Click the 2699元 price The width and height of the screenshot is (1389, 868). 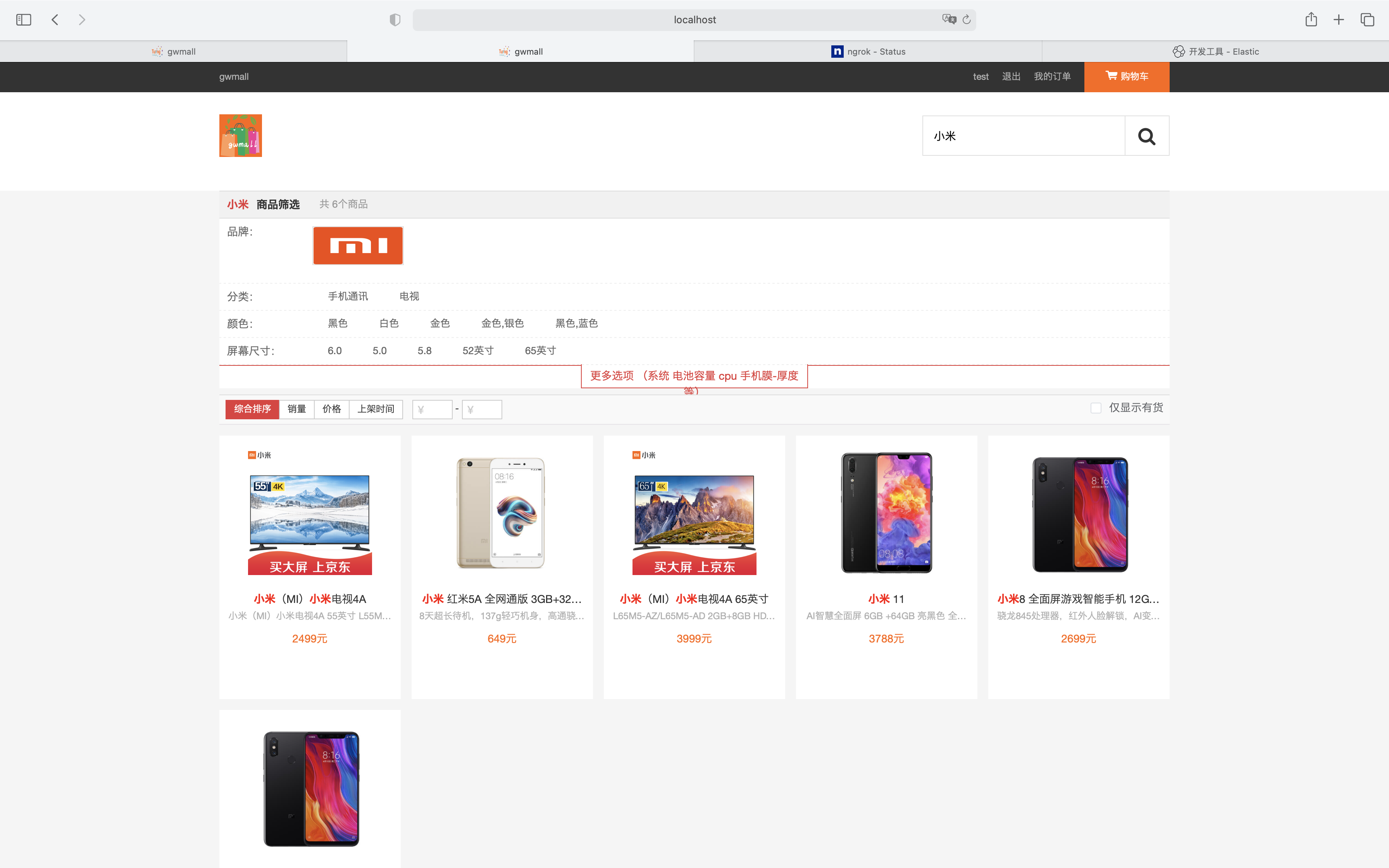(x=1079, y=638)
